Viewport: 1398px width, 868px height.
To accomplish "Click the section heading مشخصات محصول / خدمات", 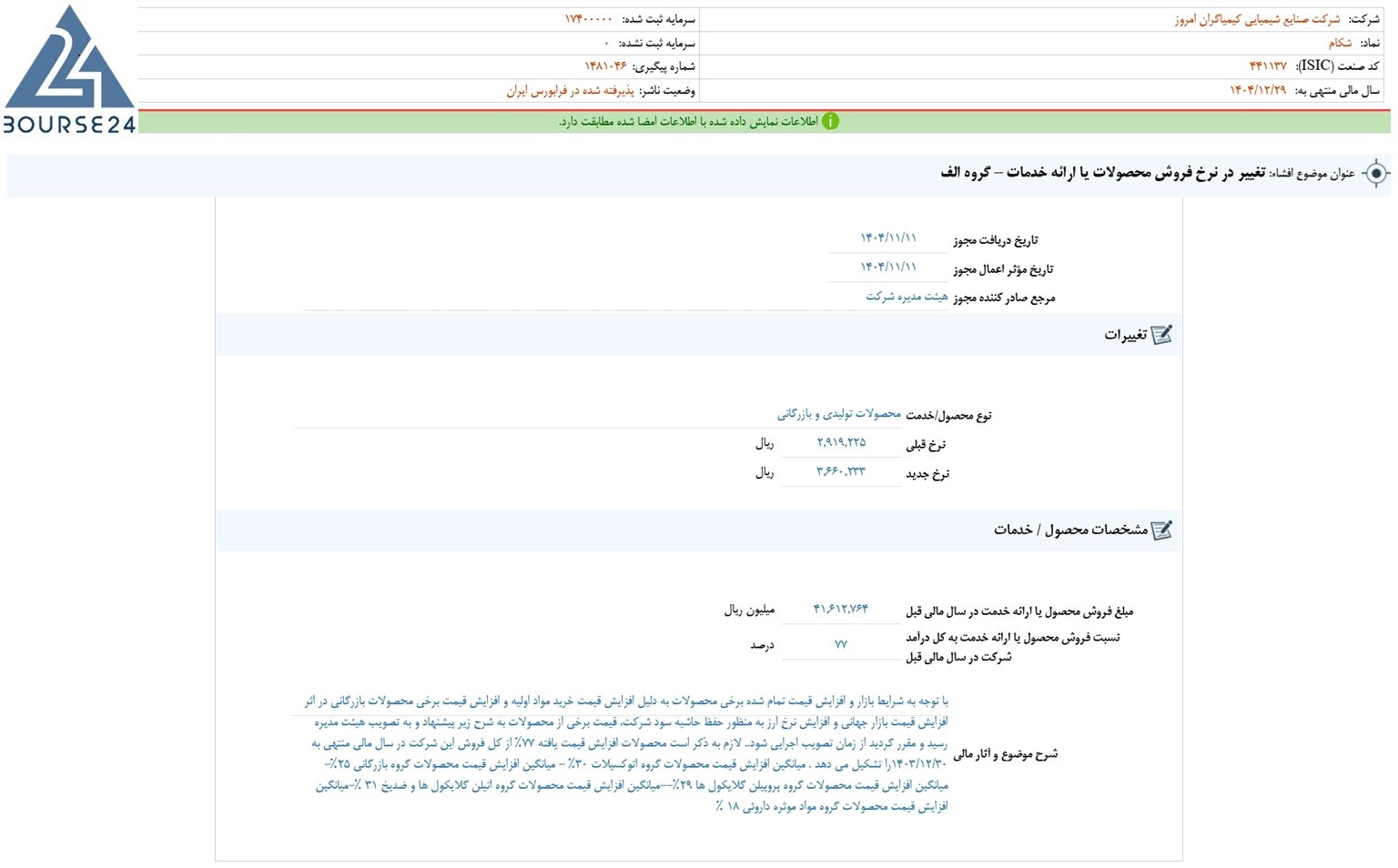I will click(1070, 530).
